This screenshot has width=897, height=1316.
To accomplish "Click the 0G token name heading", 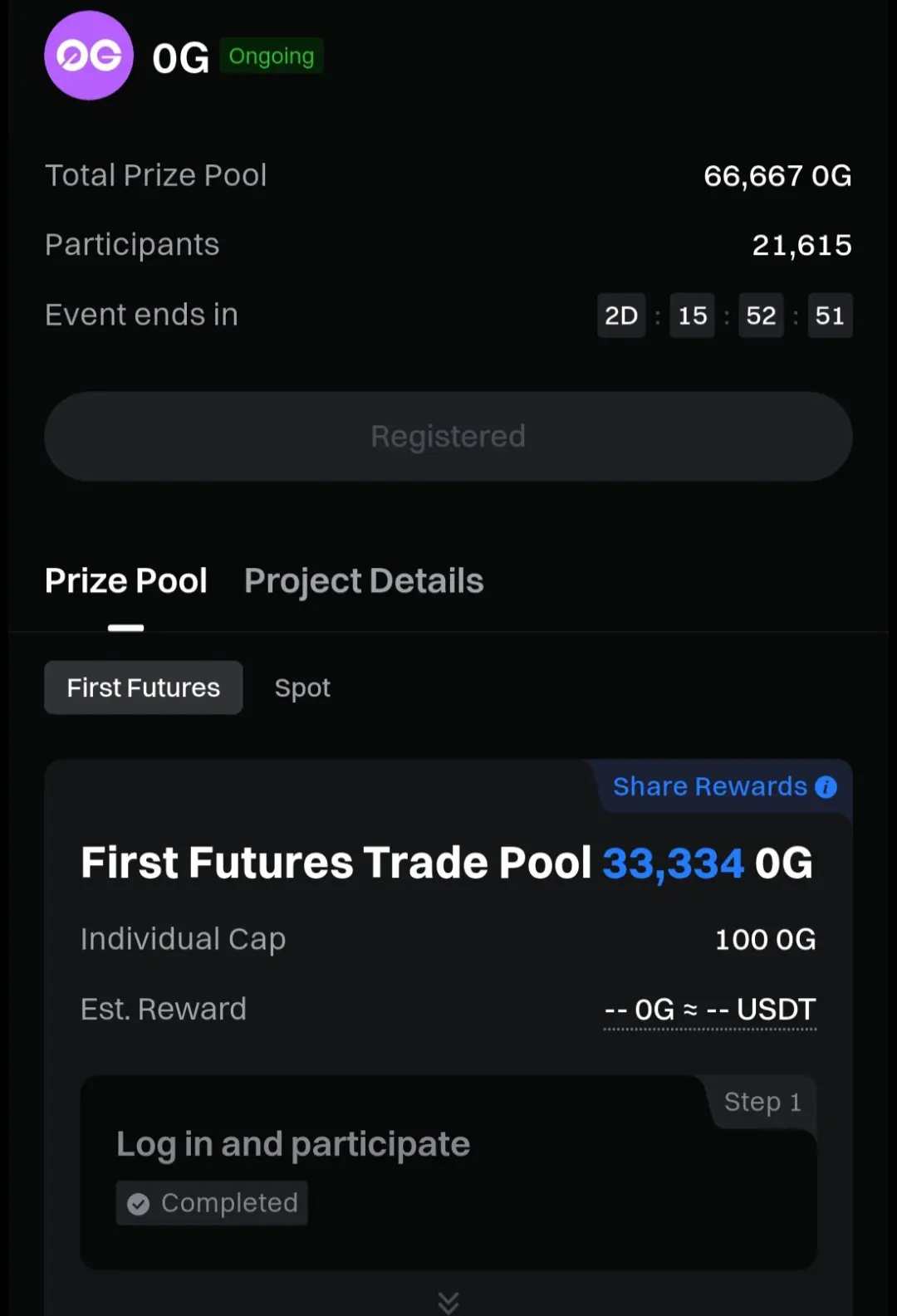I will [180, 58].
